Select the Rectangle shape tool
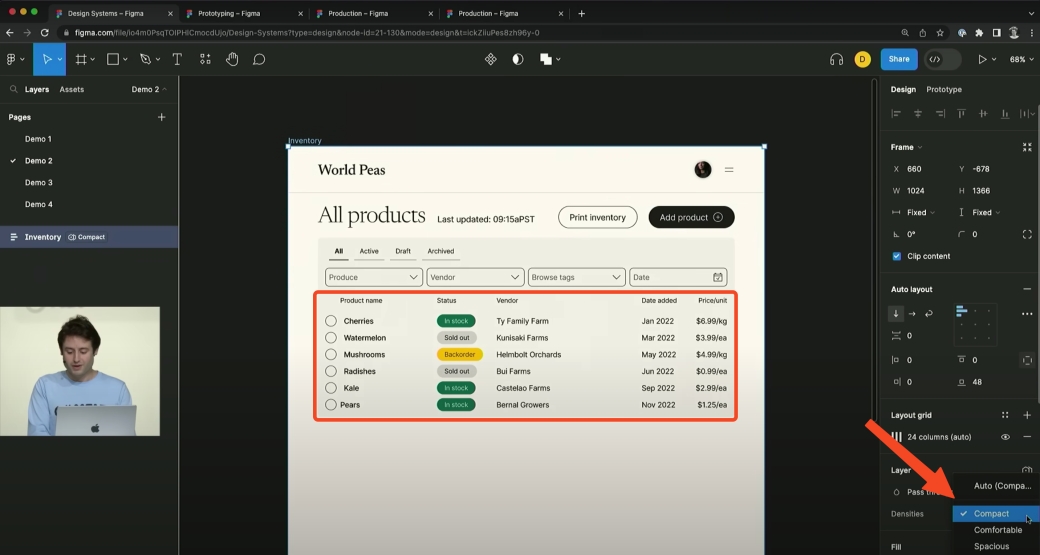The width and height of the screenshot is (1040, 555). pos(113,60)
